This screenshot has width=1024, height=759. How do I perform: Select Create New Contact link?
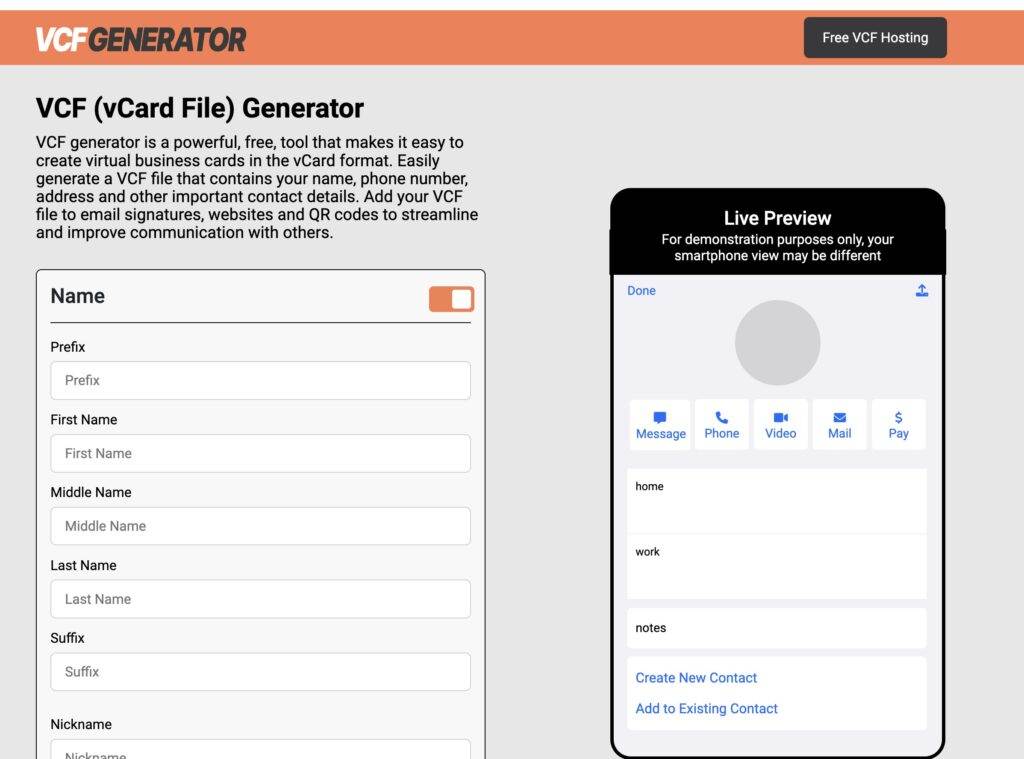pos(696,678)
